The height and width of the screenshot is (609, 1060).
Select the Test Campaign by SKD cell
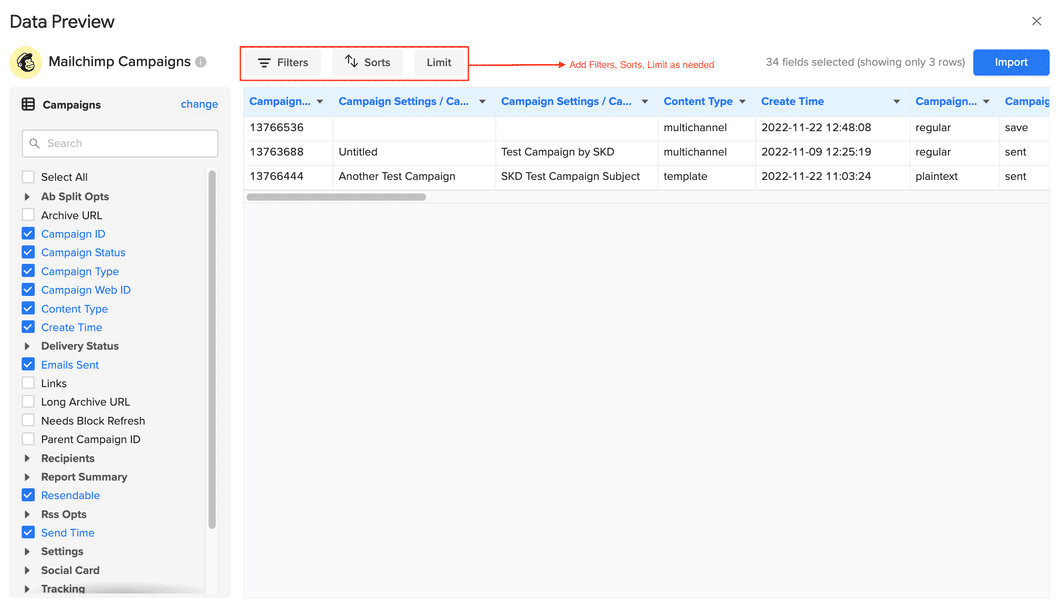[x=577, y=152]
